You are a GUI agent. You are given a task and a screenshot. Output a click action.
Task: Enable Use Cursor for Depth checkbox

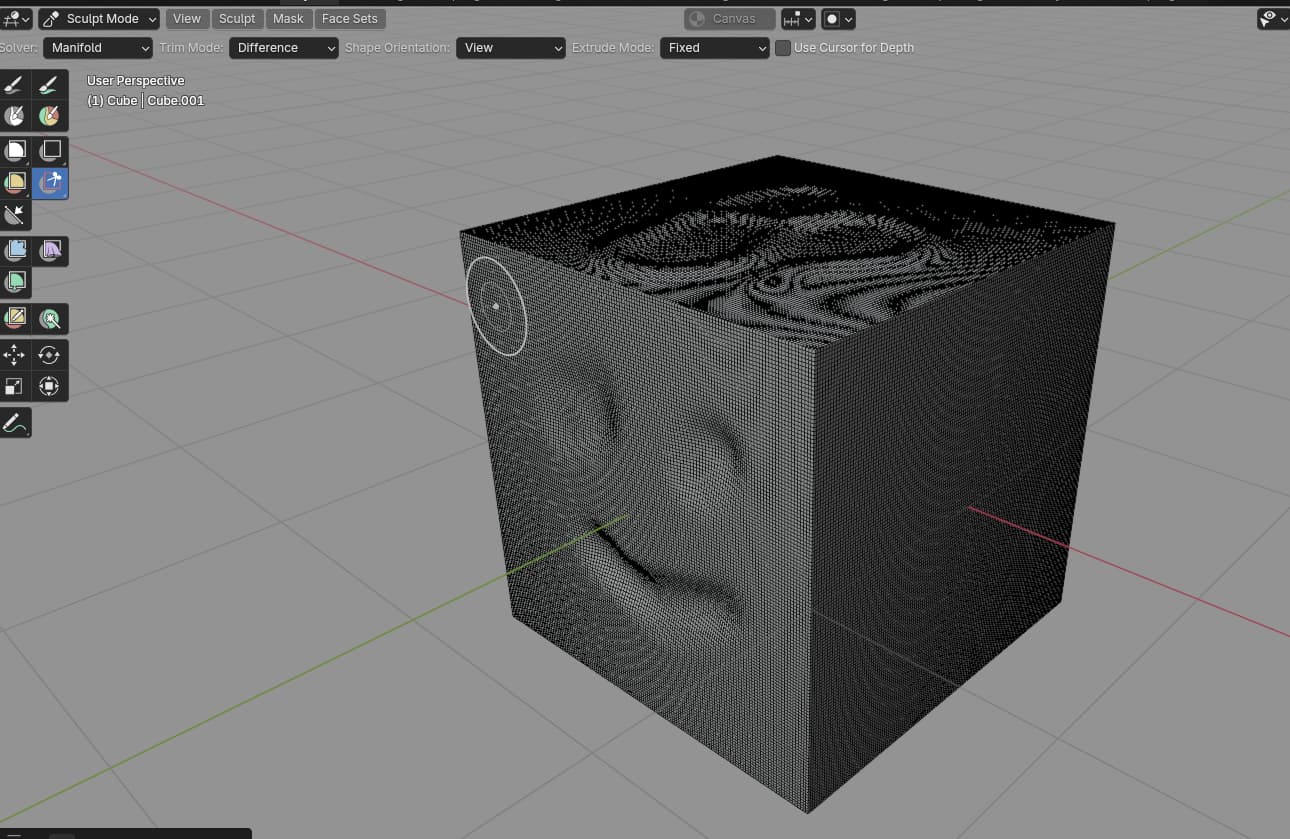783,48
